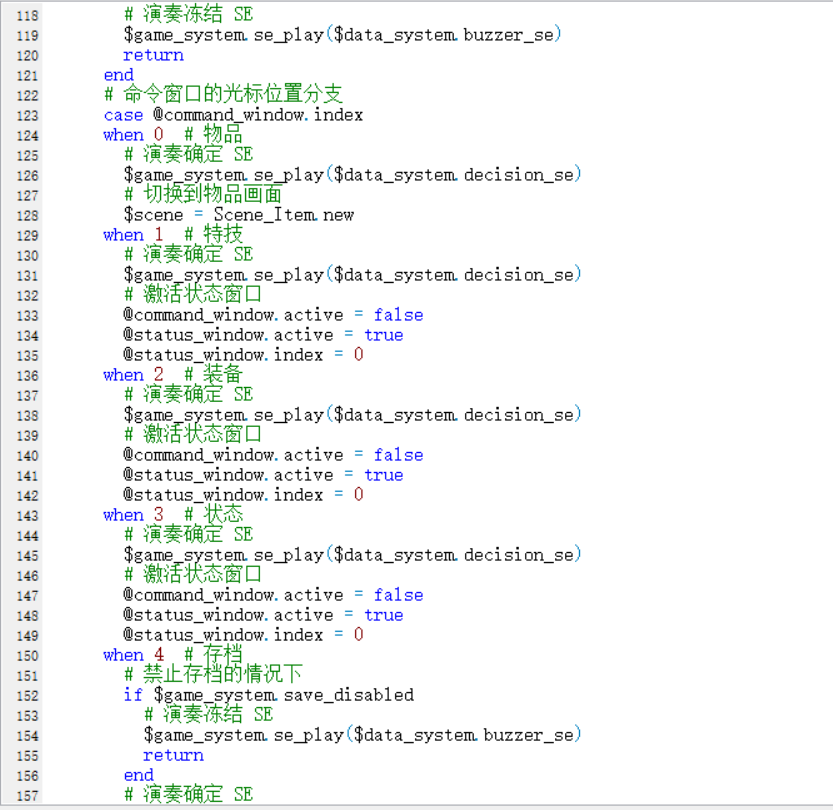This screenshot has width=833, height=810.
Task: Click the 'return' keyword on line 120
Action: pos(154,55)
